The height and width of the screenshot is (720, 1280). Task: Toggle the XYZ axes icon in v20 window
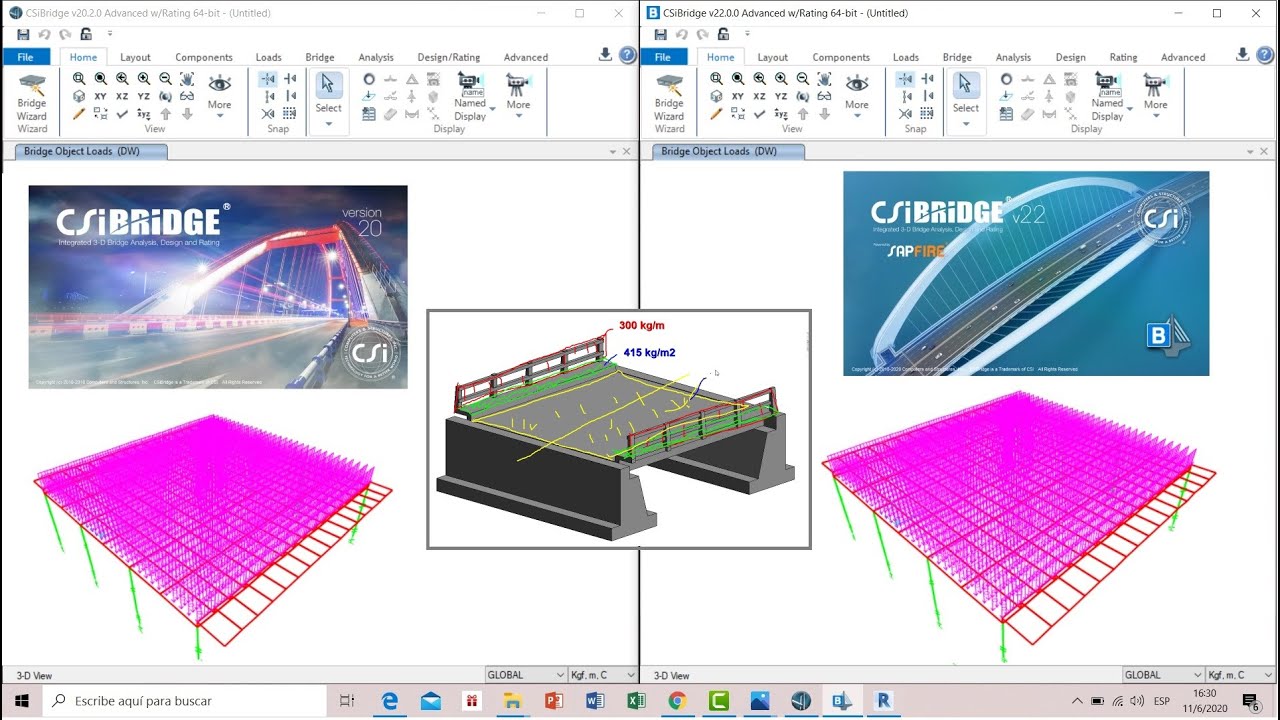[x=143, y=114]
